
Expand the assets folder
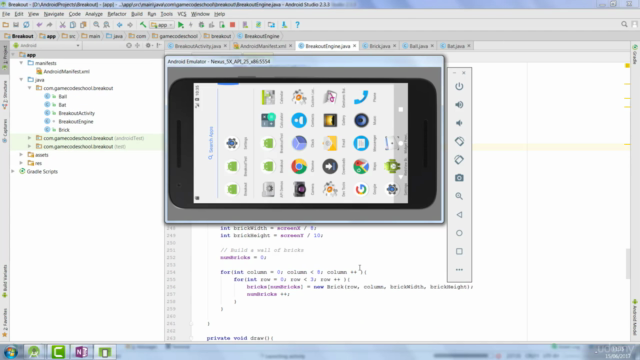point(21,155)
